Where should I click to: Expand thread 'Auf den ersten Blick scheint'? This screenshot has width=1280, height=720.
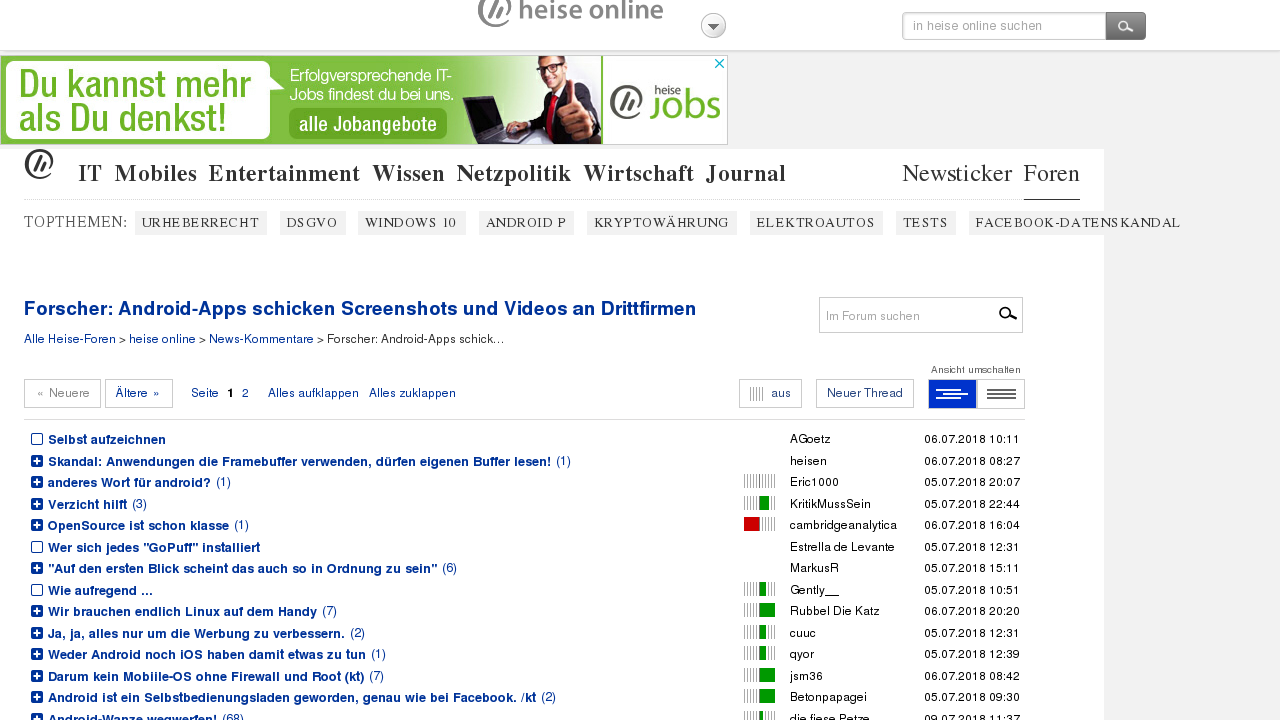tap(37, 568)
